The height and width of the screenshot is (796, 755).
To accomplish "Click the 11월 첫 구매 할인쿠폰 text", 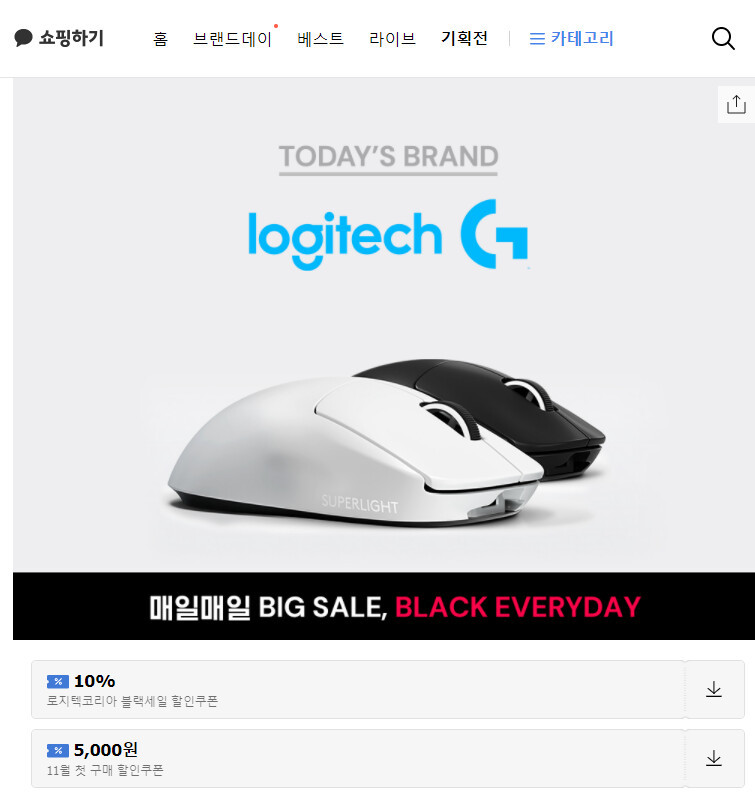I will click(105, 770).
